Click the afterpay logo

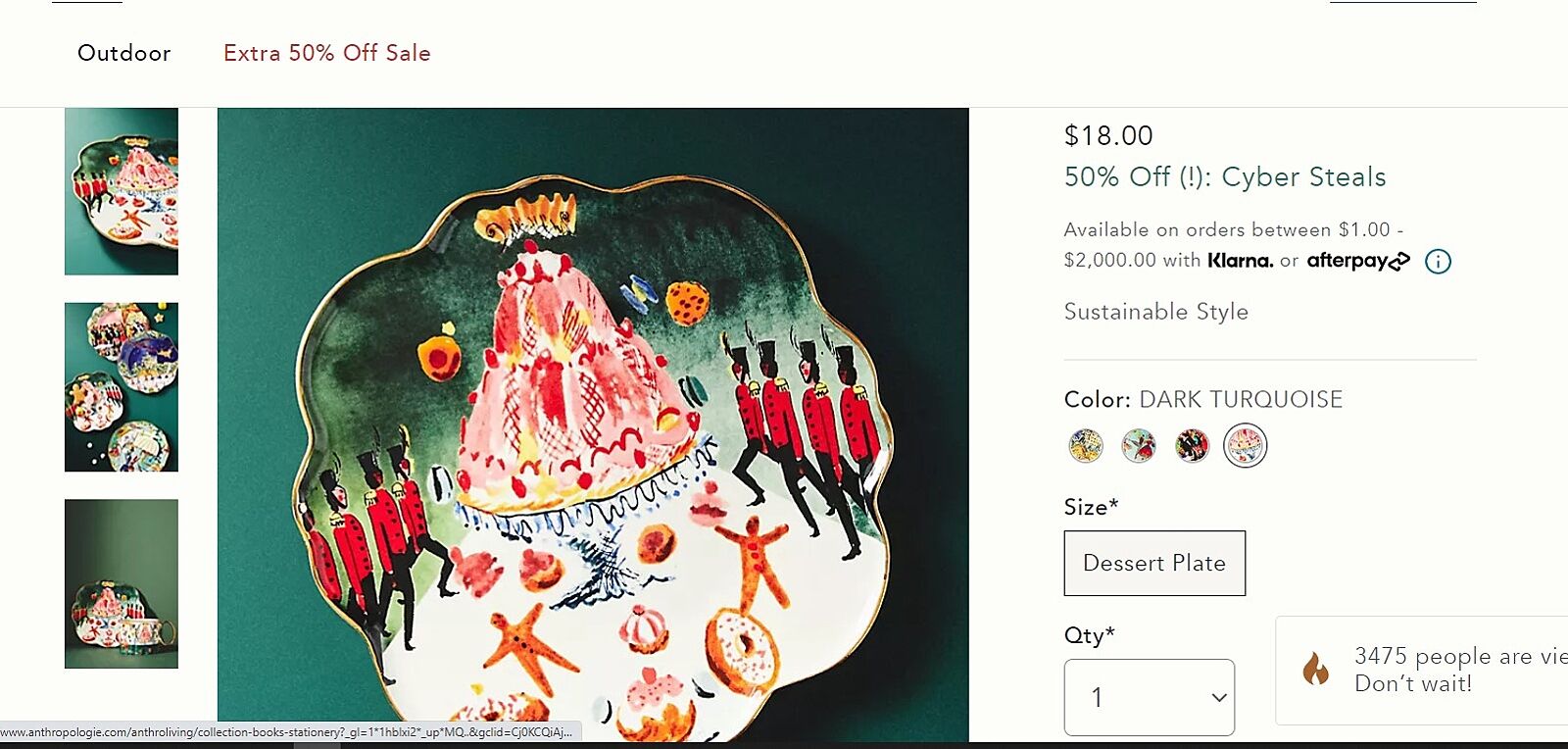[1358, 261]
